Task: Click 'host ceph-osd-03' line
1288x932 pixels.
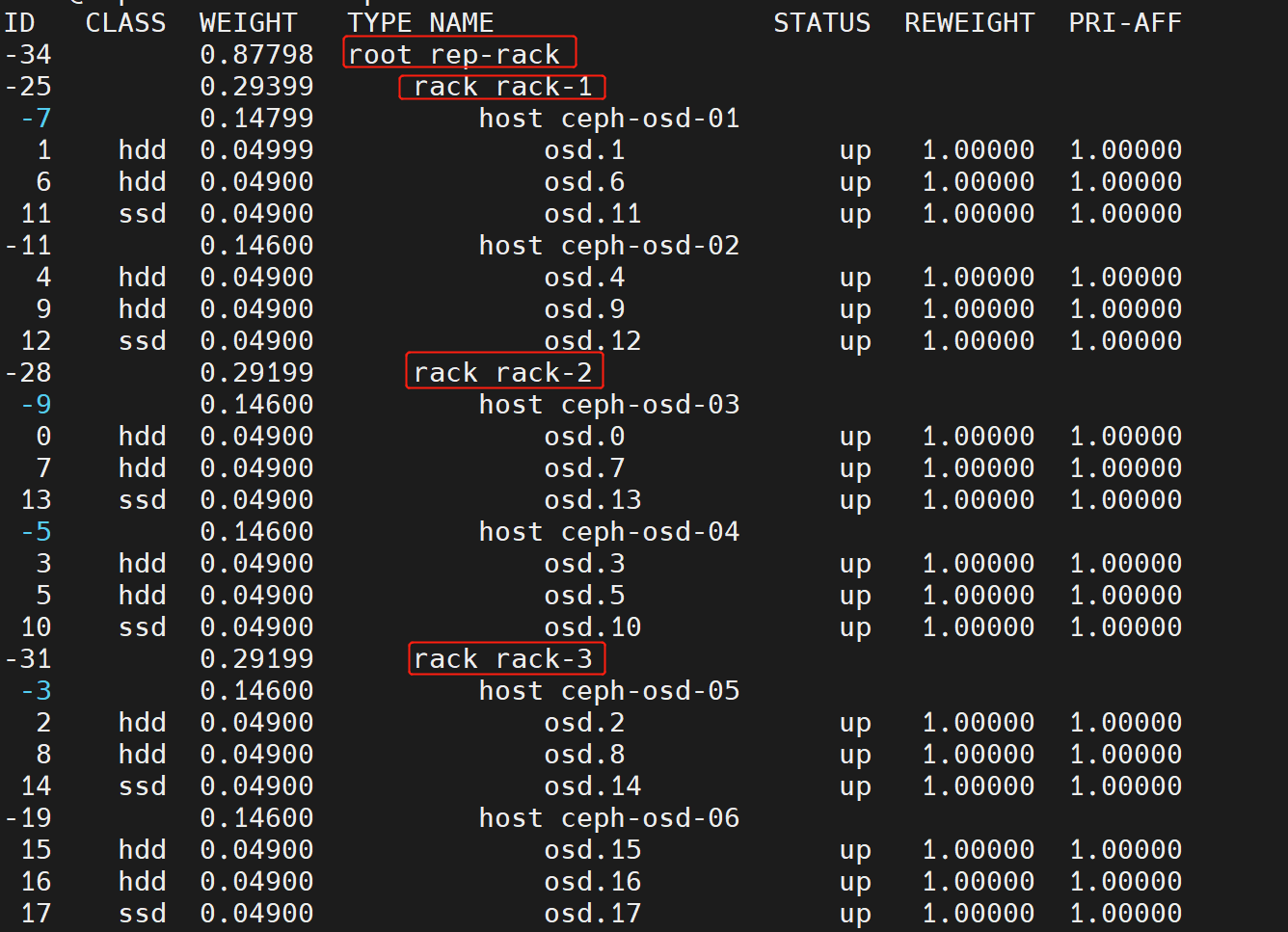Action: tap(609, 405)
